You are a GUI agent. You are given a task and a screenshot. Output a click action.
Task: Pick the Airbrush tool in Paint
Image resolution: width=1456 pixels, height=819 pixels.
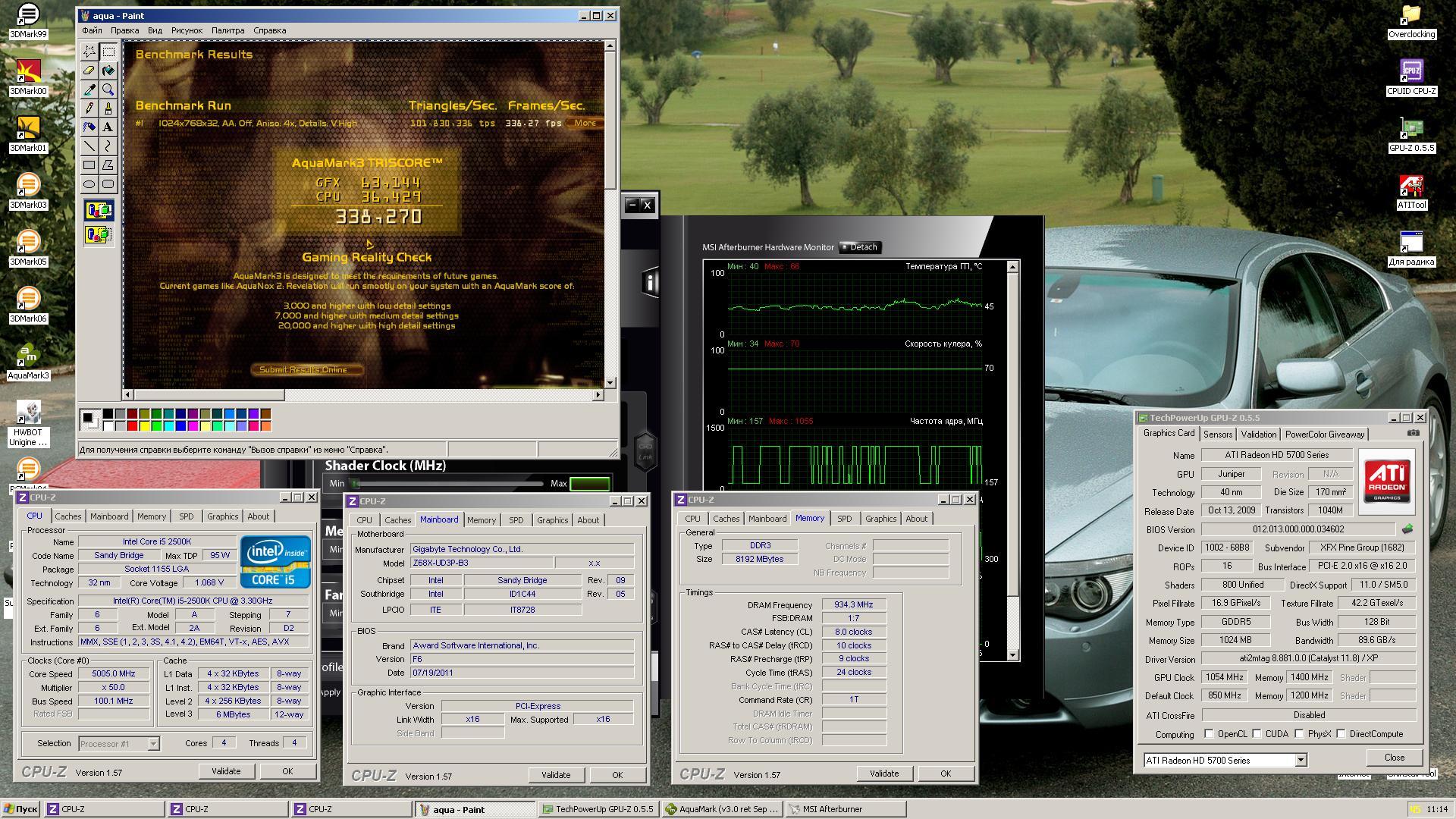pyautogui.click(x=89, y=127)
